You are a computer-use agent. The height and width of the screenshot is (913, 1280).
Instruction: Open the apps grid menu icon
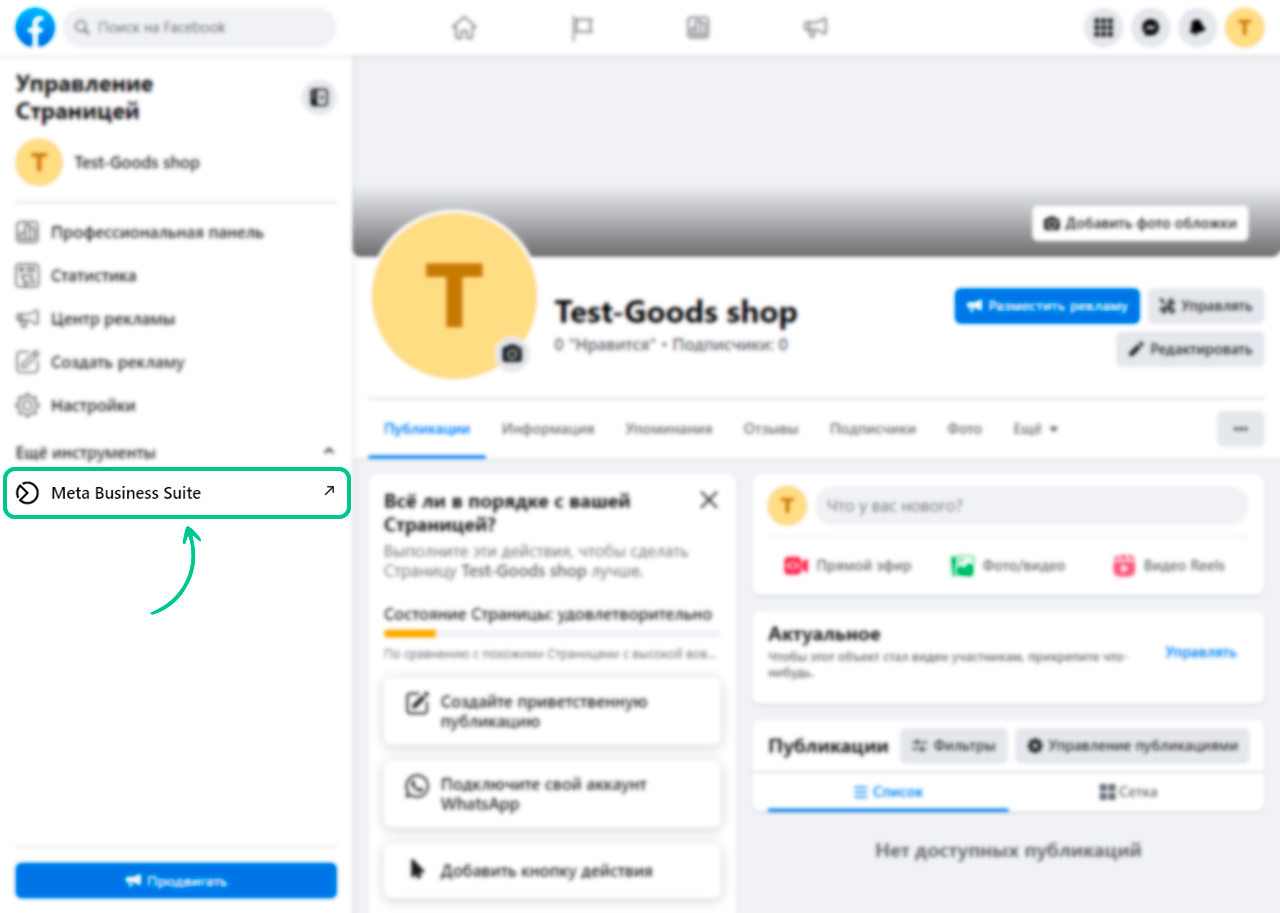1104,28
